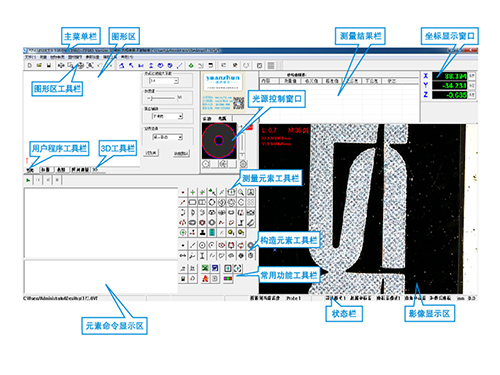Screen dimensions: 500x375
Task: Expand the third settings dropdown arrow
Action: [x=180, y=116]
